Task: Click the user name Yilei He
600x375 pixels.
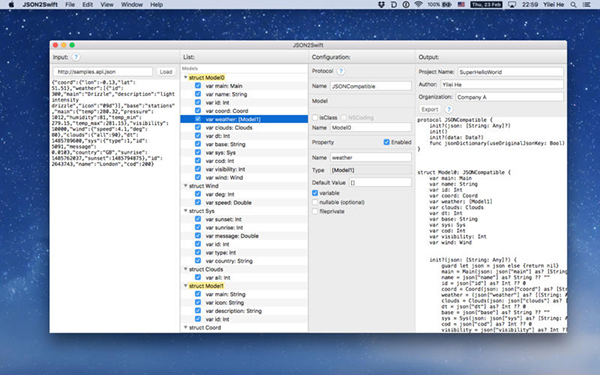Action: [x=554, y=5]
